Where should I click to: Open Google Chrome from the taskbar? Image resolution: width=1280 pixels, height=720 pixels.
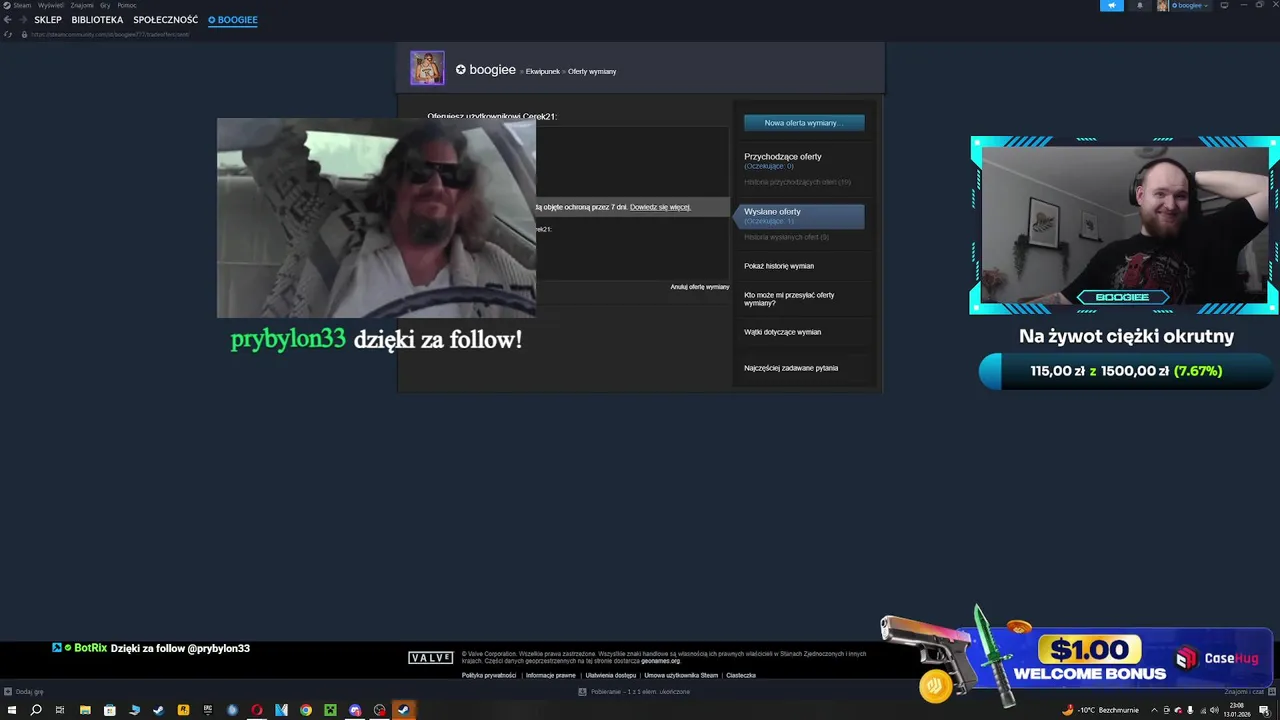[x=306, y=710]
